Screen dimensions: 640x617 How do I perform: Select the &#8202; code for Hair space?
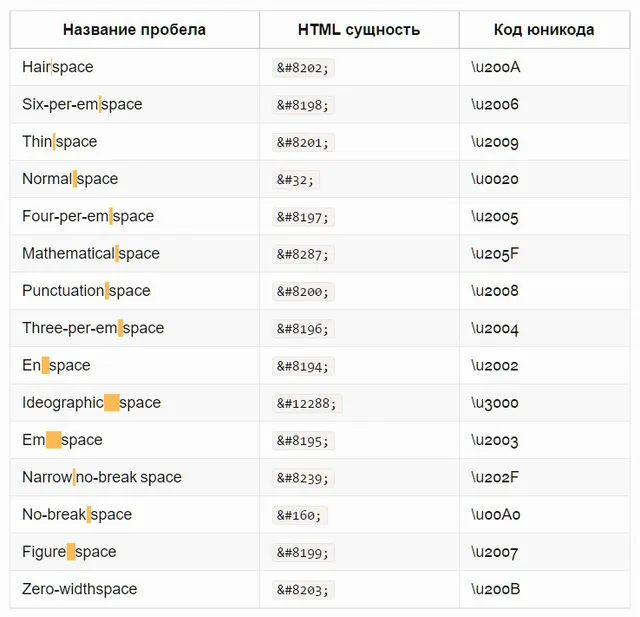(x=303, y=68)
